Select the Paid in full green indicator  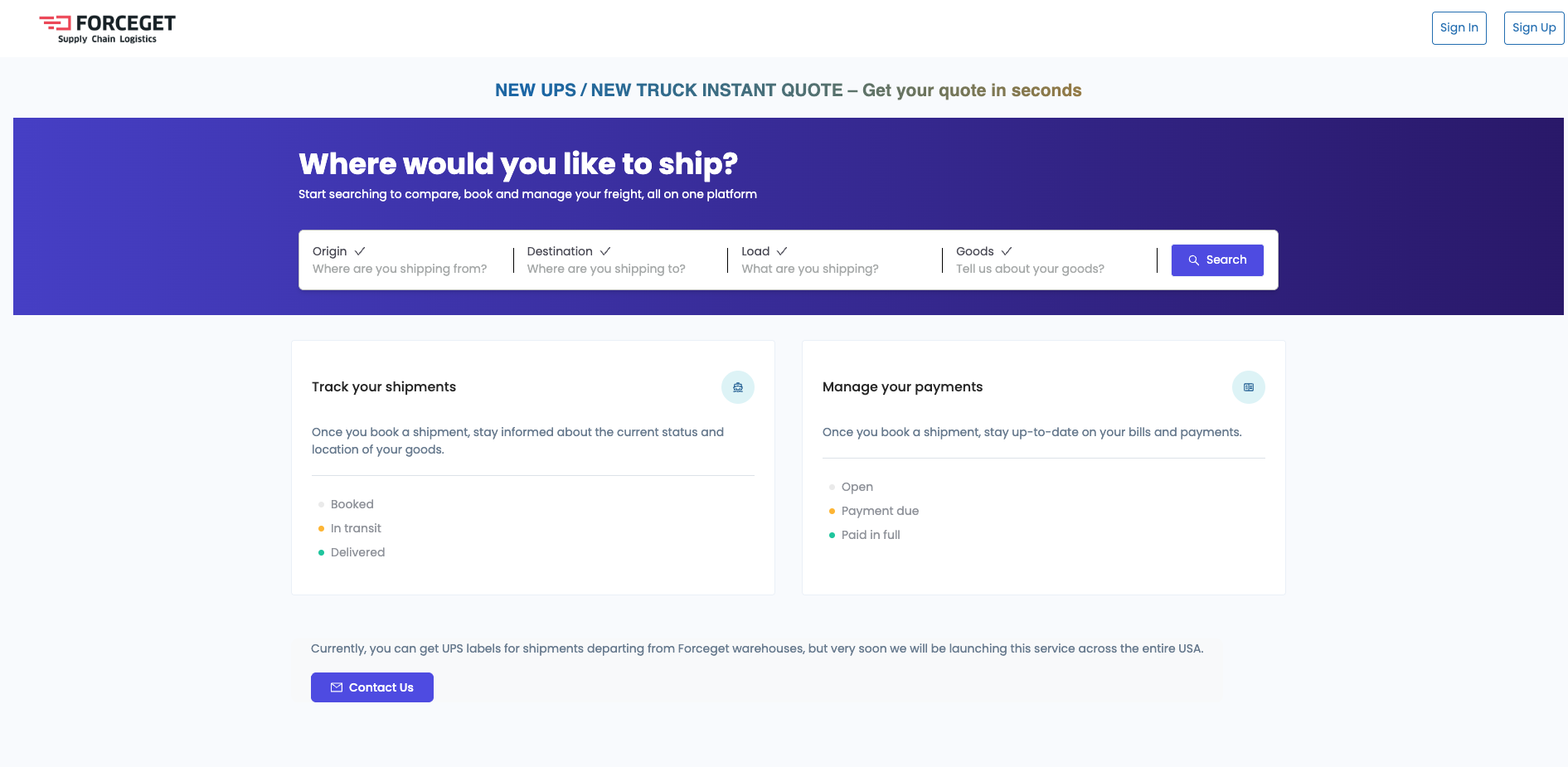pyautogui.click(x=832, y=535)
